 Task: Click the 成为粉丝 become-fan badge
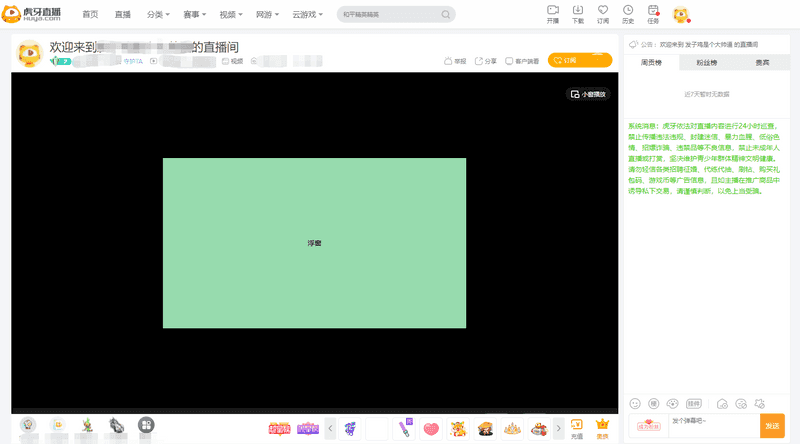point(648,426)
